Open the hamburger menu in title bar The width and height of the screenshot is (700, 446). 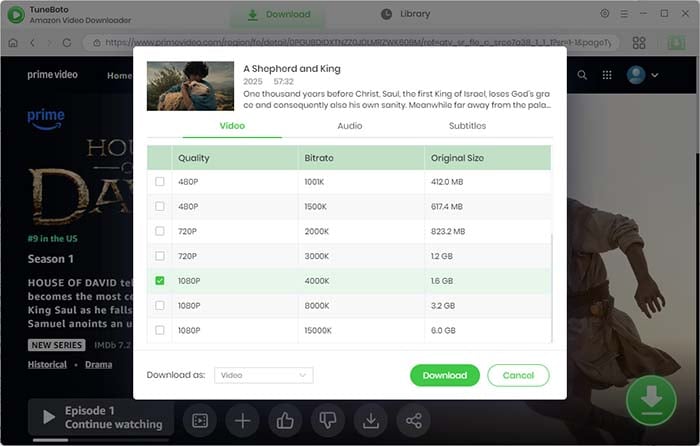pos(624,14)
